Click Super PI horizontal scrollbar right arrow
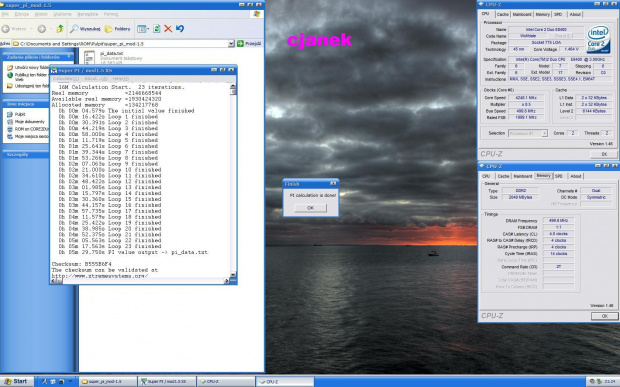Viewport: 620px width, 387px height. pyautogui.click(x=227, y=281)
